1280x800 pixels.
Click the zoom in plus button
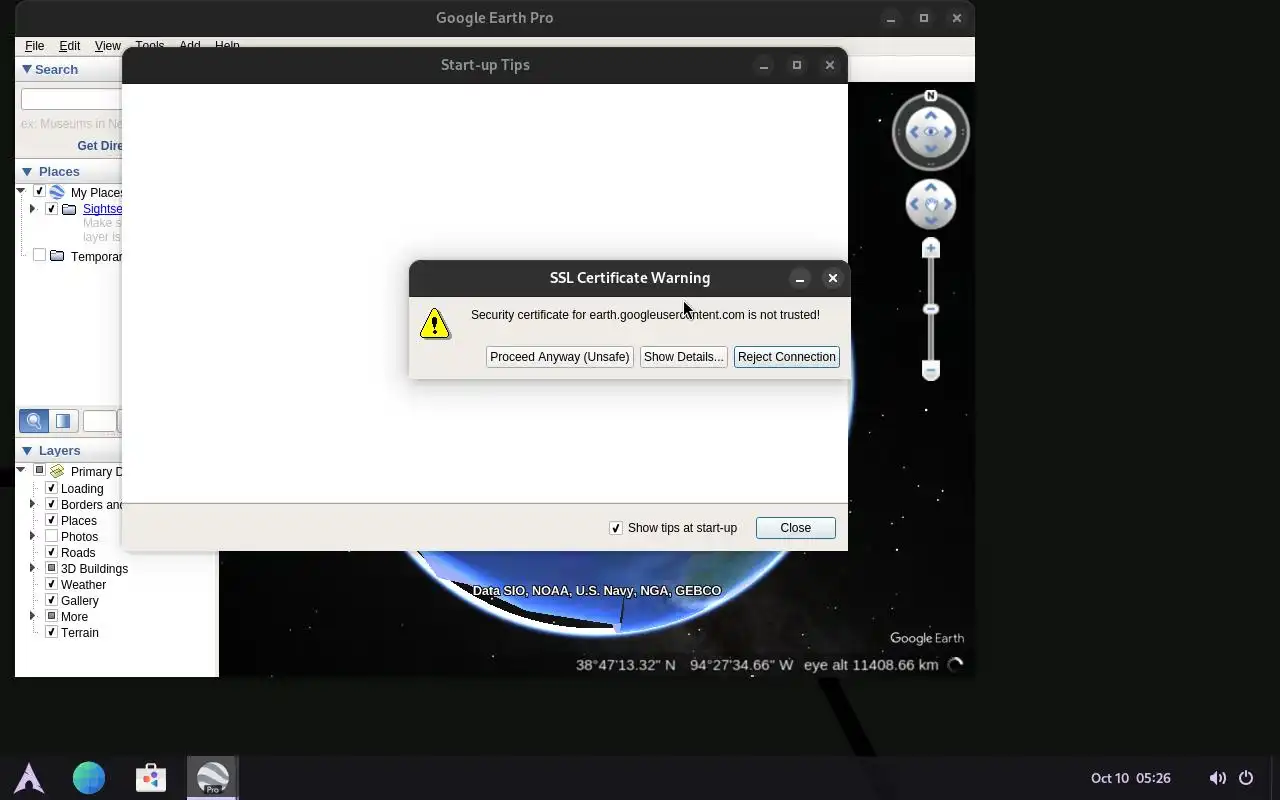tap(931, 248)
